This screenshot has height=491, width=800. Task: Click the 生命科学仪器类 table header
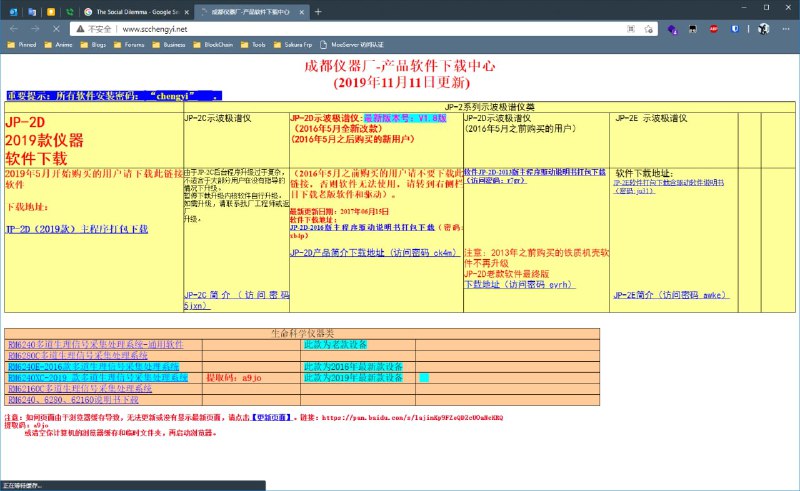coord(302,333)
